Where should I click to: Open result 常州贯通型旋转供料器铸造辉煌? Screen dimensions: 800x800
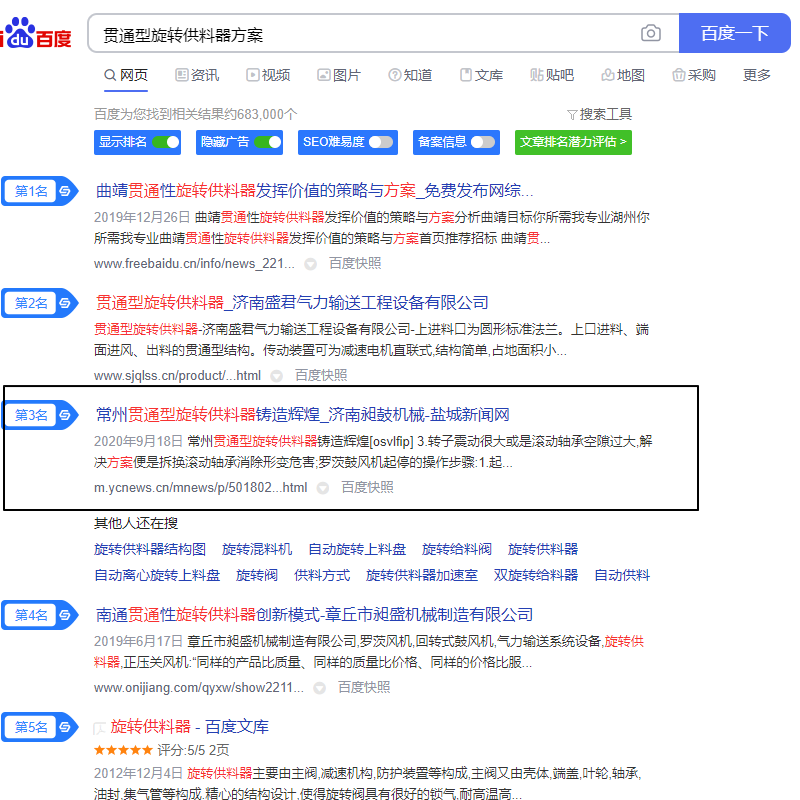click(x=303, y=415)
